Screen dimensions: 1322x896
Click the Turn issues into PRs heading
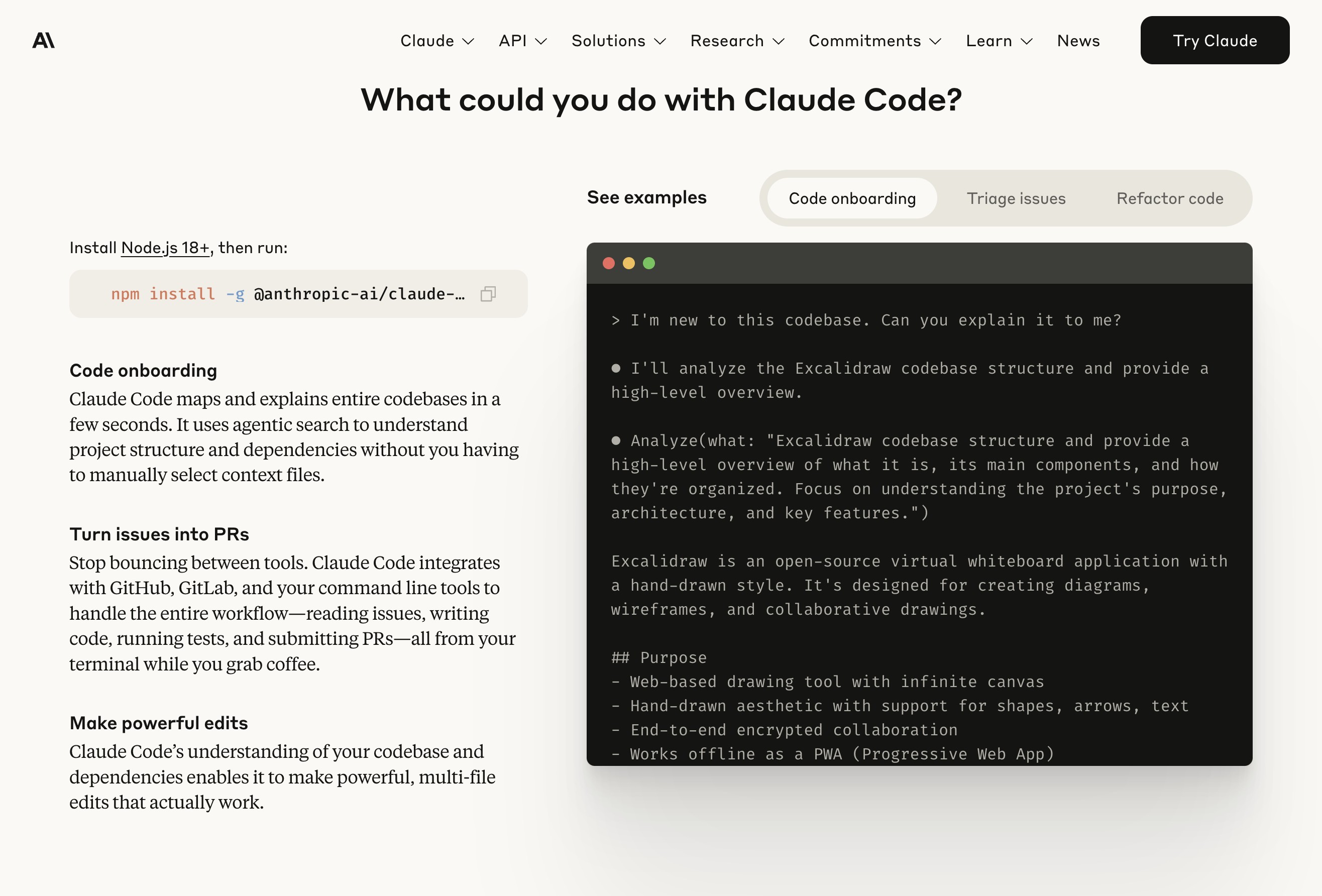click(159, 535)
